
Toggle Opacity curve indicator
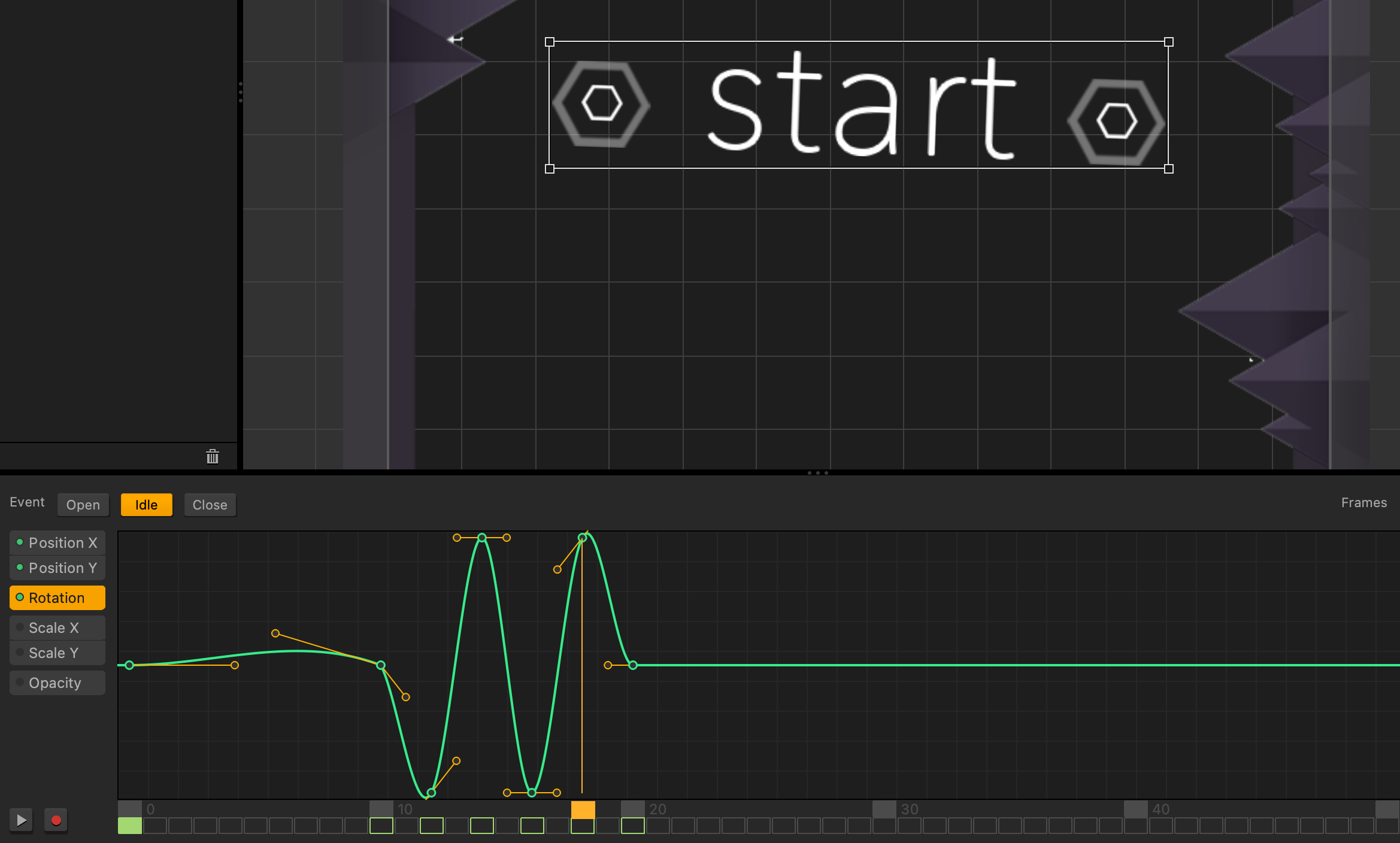(20, 683)
